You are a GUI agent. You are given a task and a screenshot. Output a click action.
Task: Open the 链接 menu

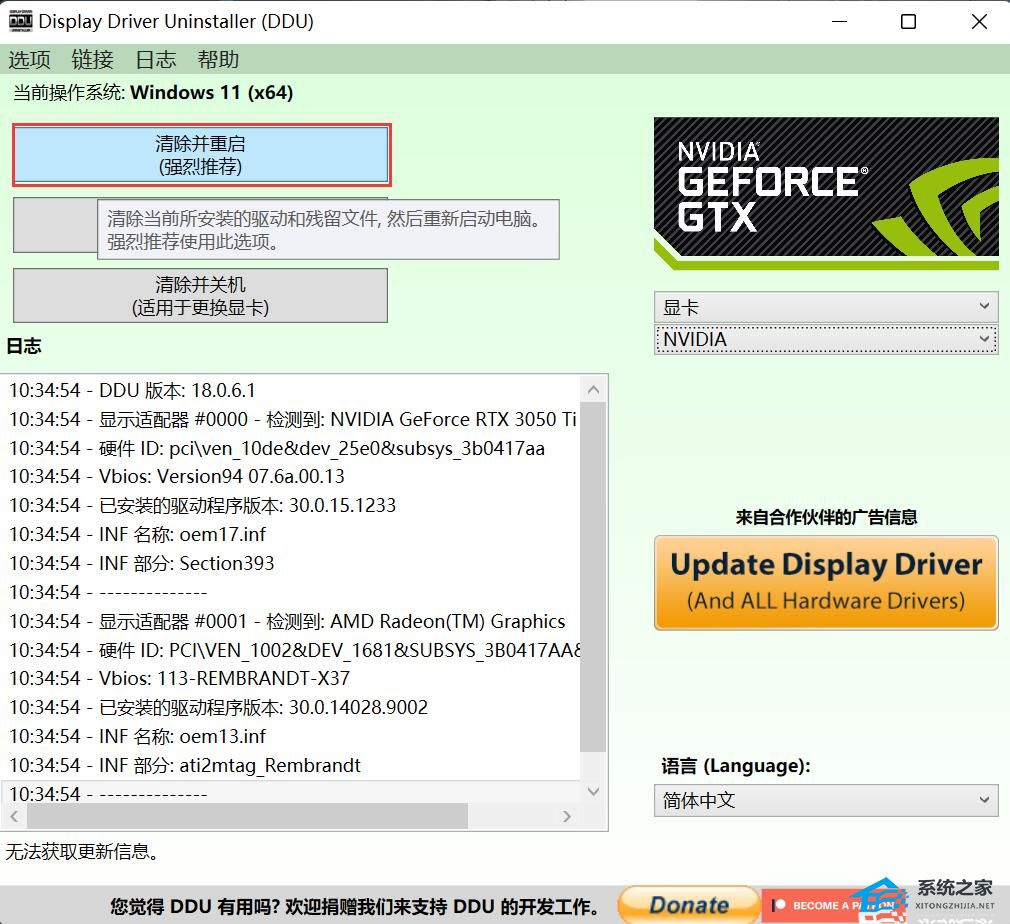pyautogui.click(x=92, y=60)
